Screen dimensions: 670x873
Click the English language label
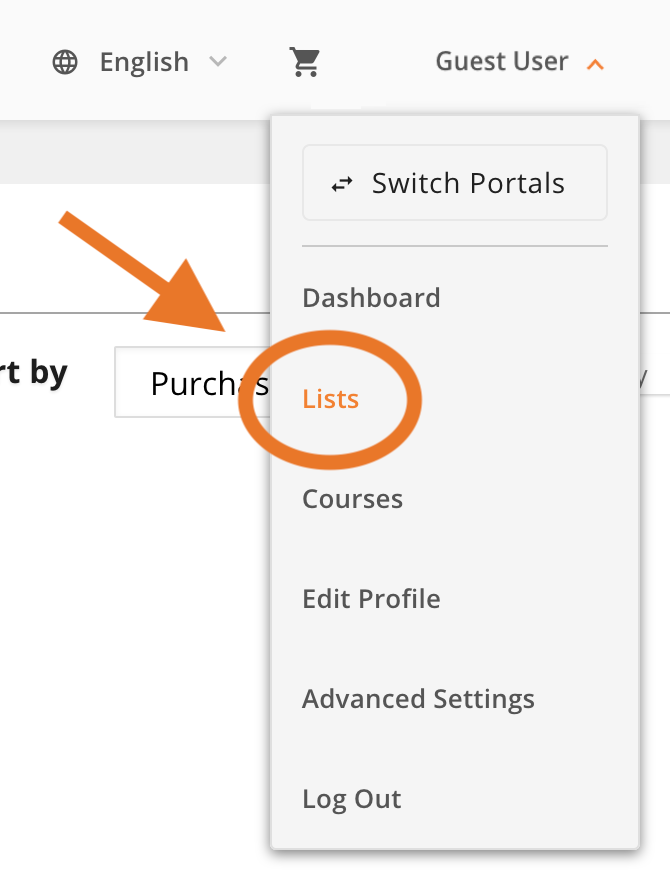(144, 62)
